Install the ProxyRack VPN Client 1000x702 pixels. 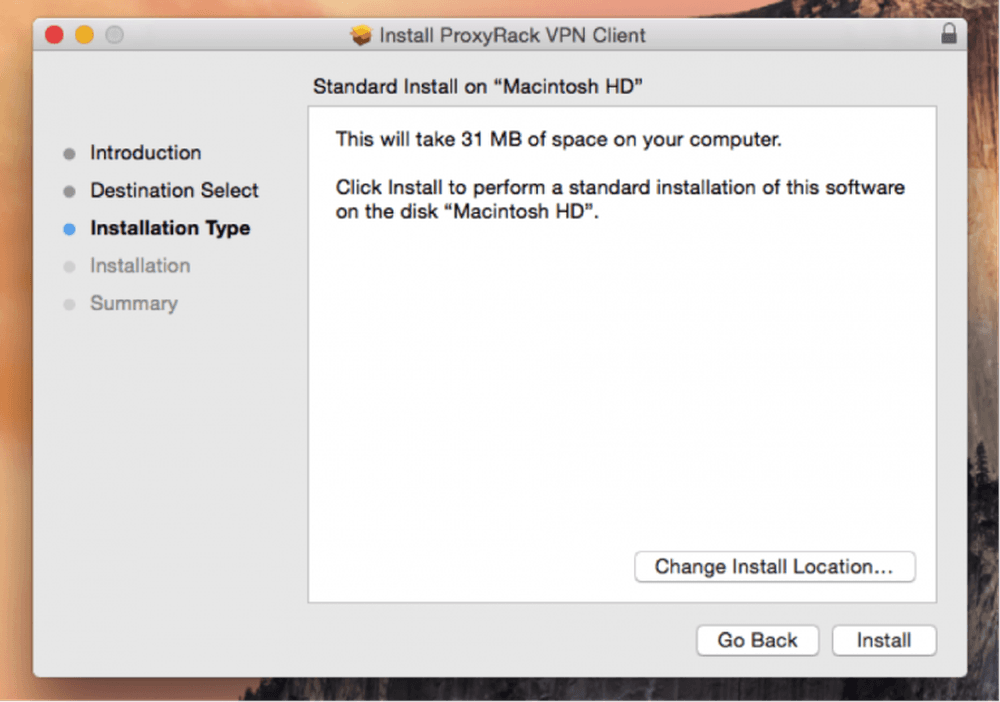pos(884,640)
